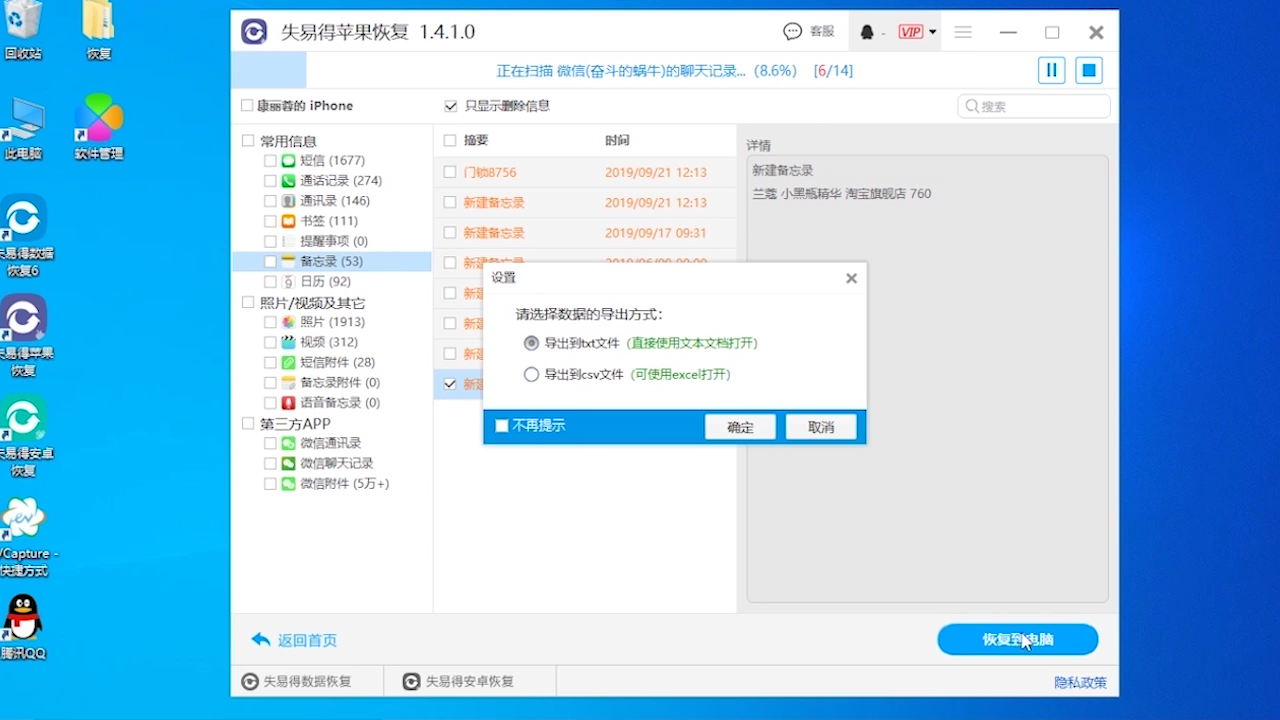Image resolution: width=1280 pixels, height=720 pixels.
Task: Check the 第三方APP category checkbox
Action: coord(248,423)
